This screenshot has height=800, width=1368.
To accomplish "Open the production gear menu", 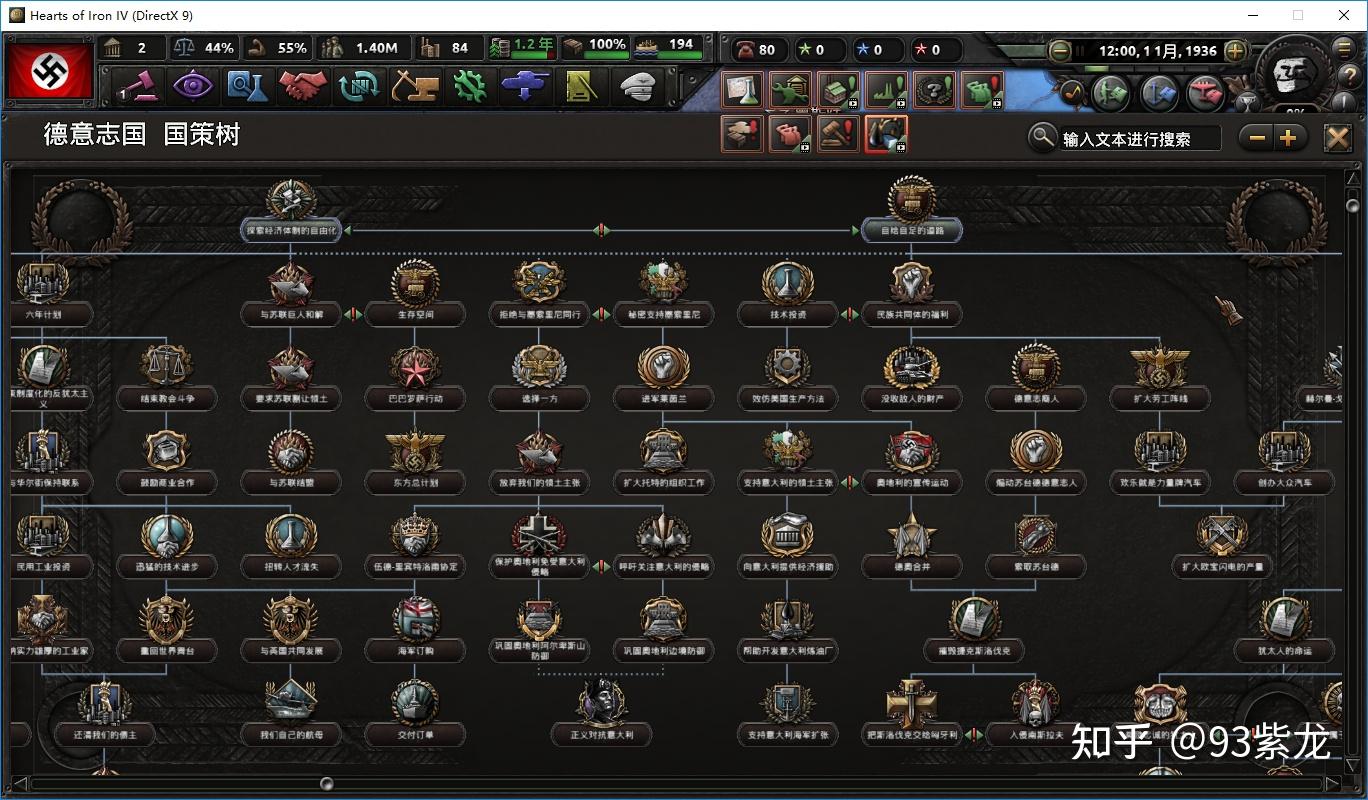I will 469,87.
